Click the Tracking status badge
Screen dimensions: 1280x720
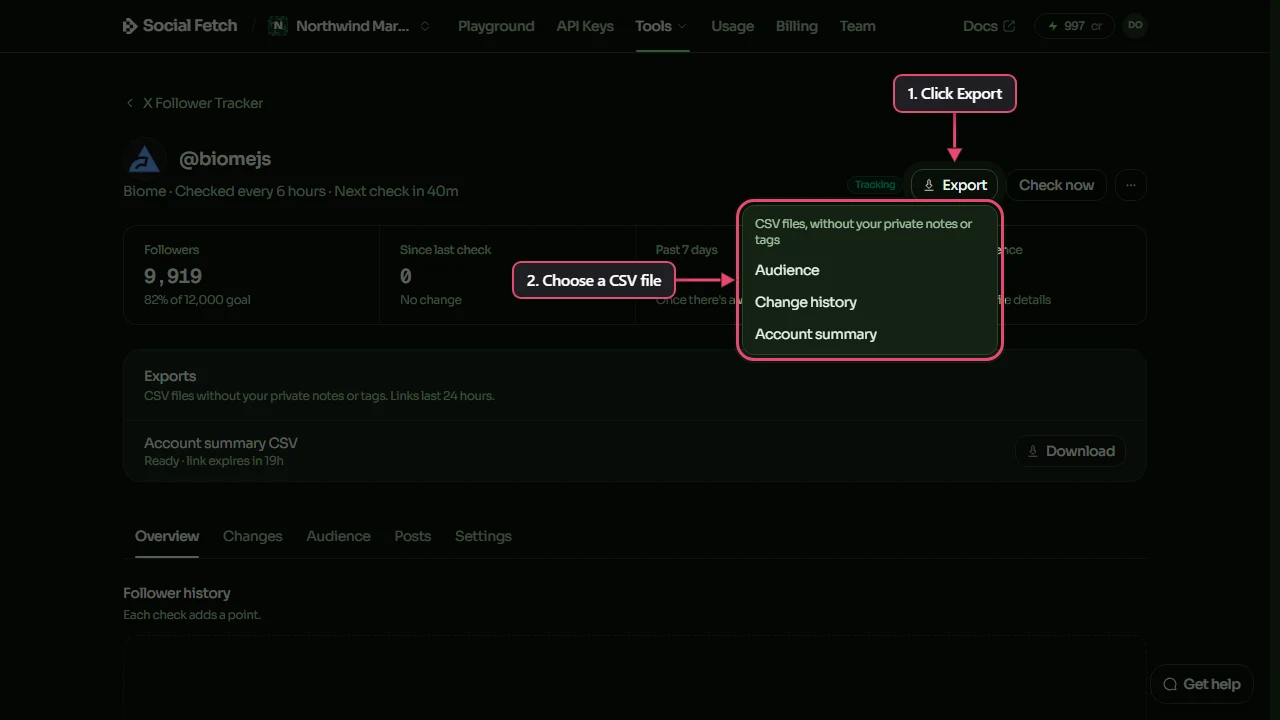[x=875, y=185]
